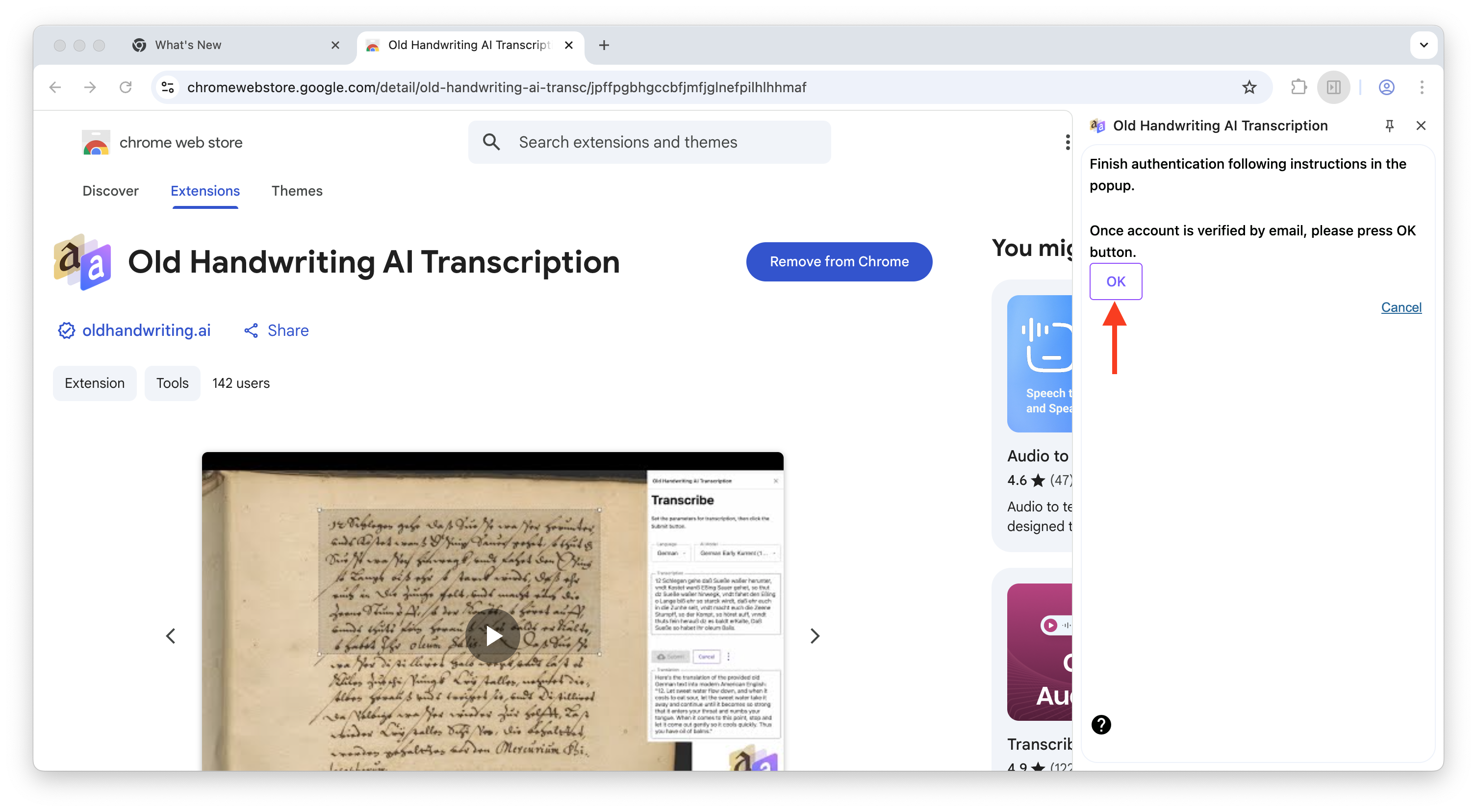Screen dimensions: 1477x812
Task: Click Remove from Chrome button
Action: pos(839,261)
